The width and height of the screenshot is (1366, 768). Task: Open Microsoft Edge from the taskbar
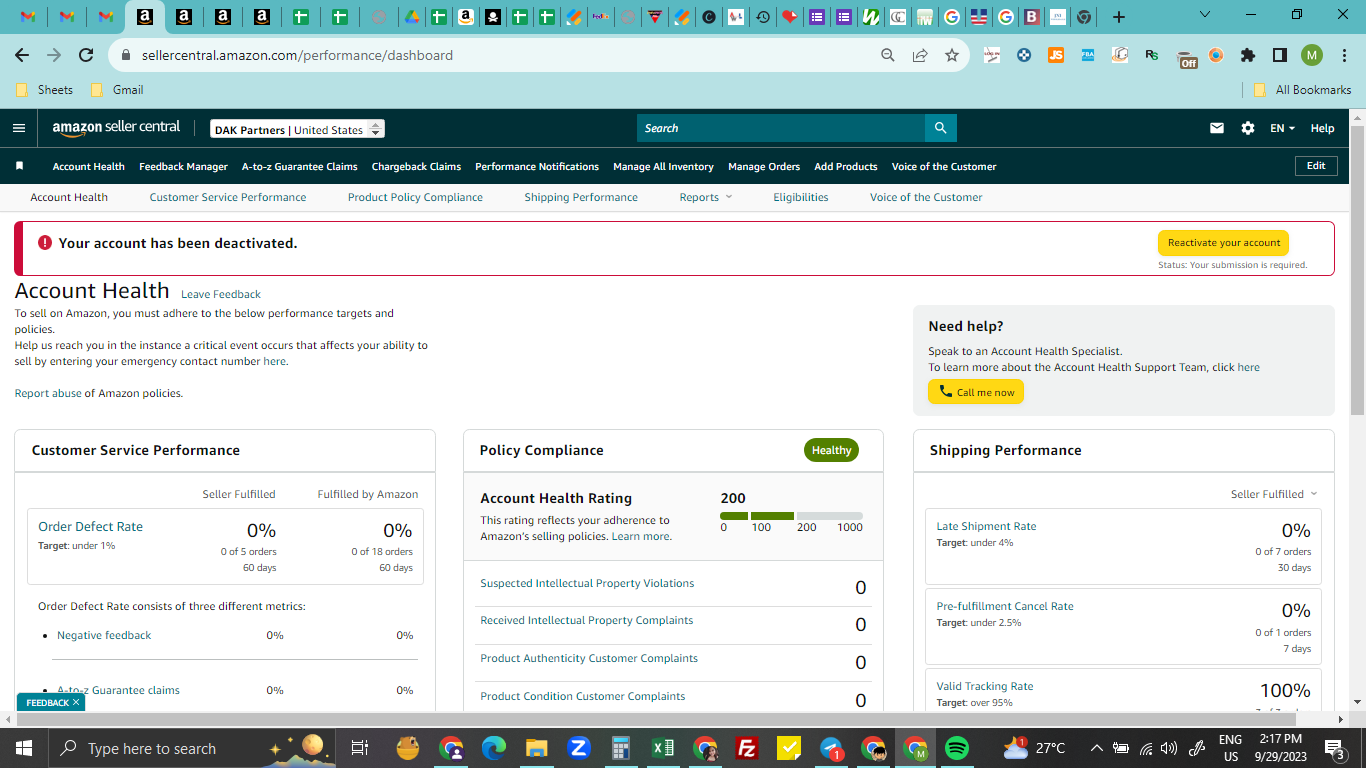pyautogui.click(x=494, y=748)
